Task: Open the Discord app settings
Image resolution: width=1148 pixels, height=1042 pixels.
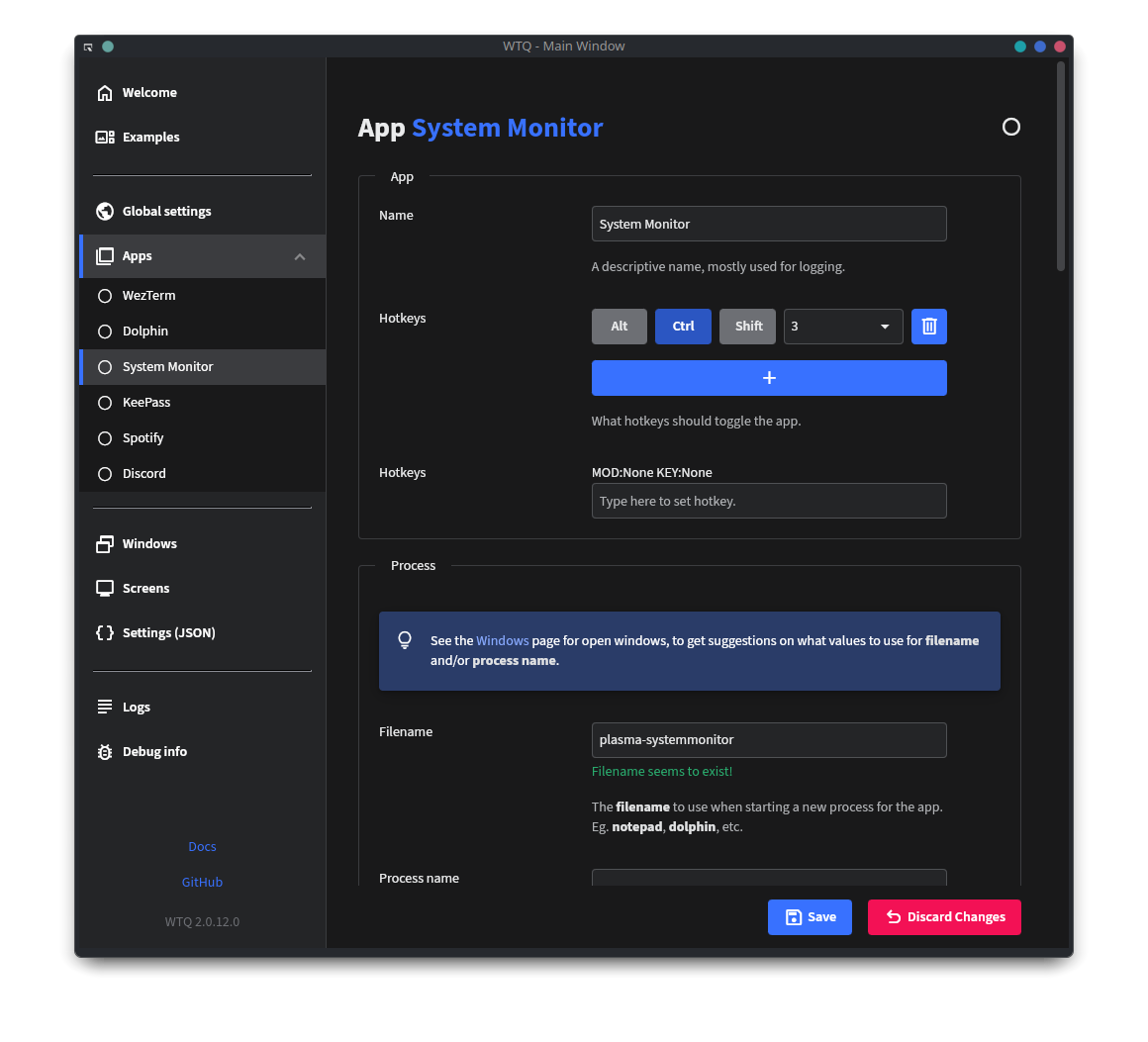Action: click(203, 474)
